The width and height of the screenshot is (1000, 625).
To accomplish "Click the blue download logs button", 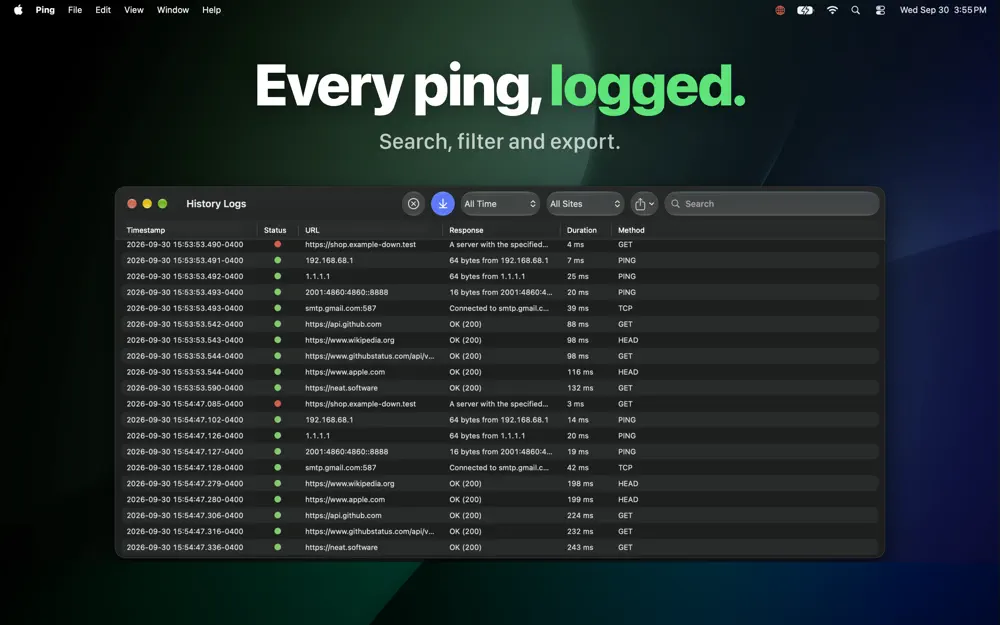I will (x=443, y=203).
